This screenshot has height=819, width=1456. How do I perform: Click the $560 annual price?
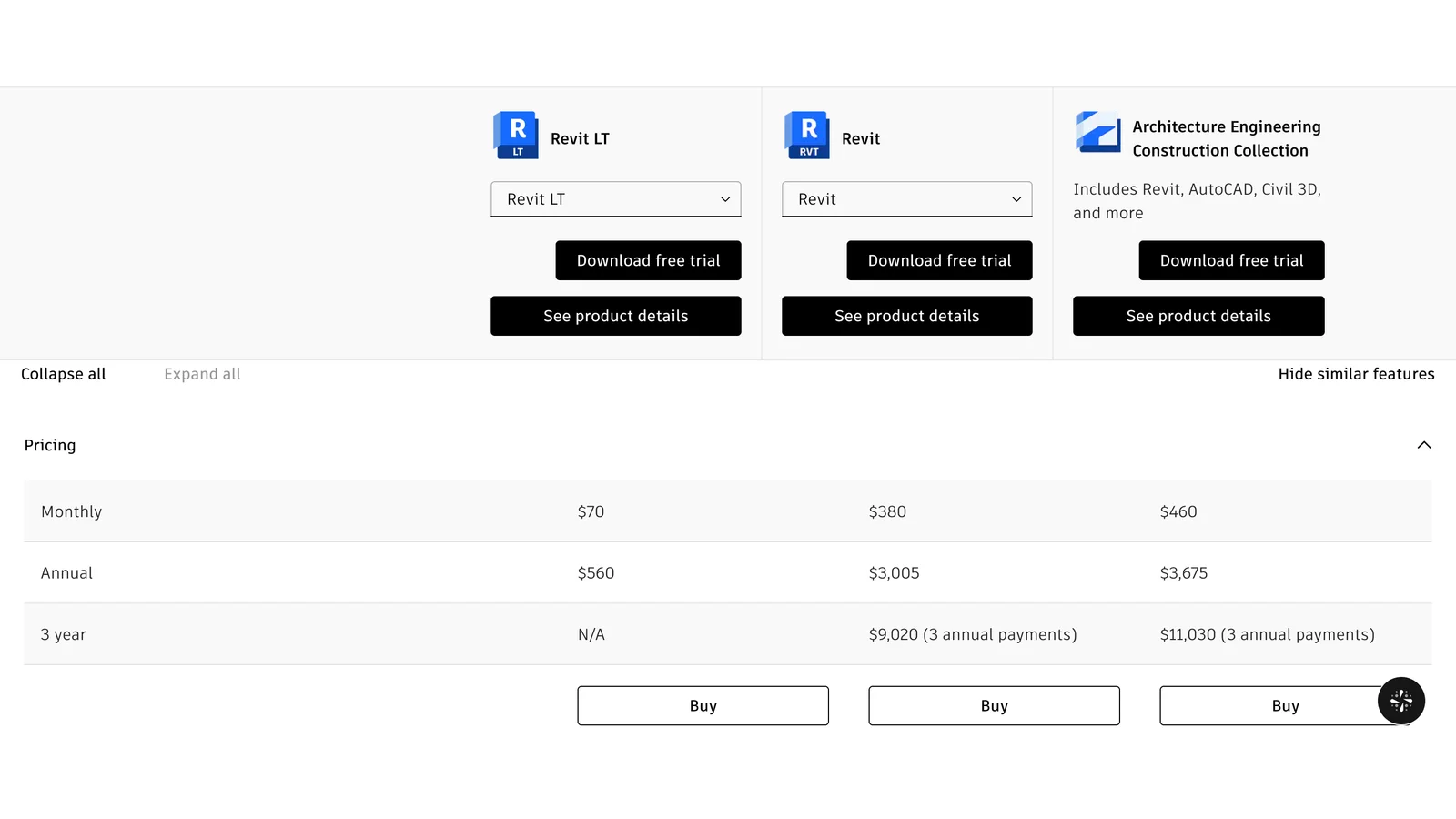click(x=596, y=573)
